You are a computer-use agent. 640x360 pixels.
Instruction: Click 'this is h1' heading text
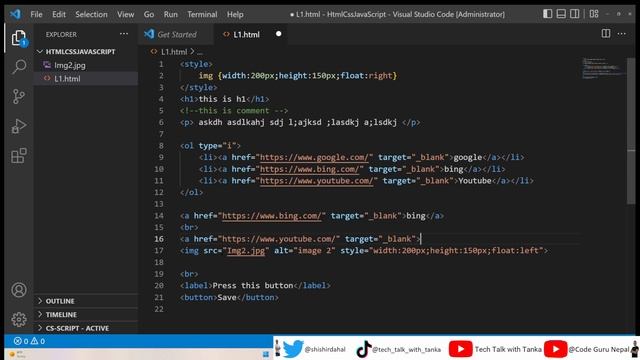pos(222,99)
